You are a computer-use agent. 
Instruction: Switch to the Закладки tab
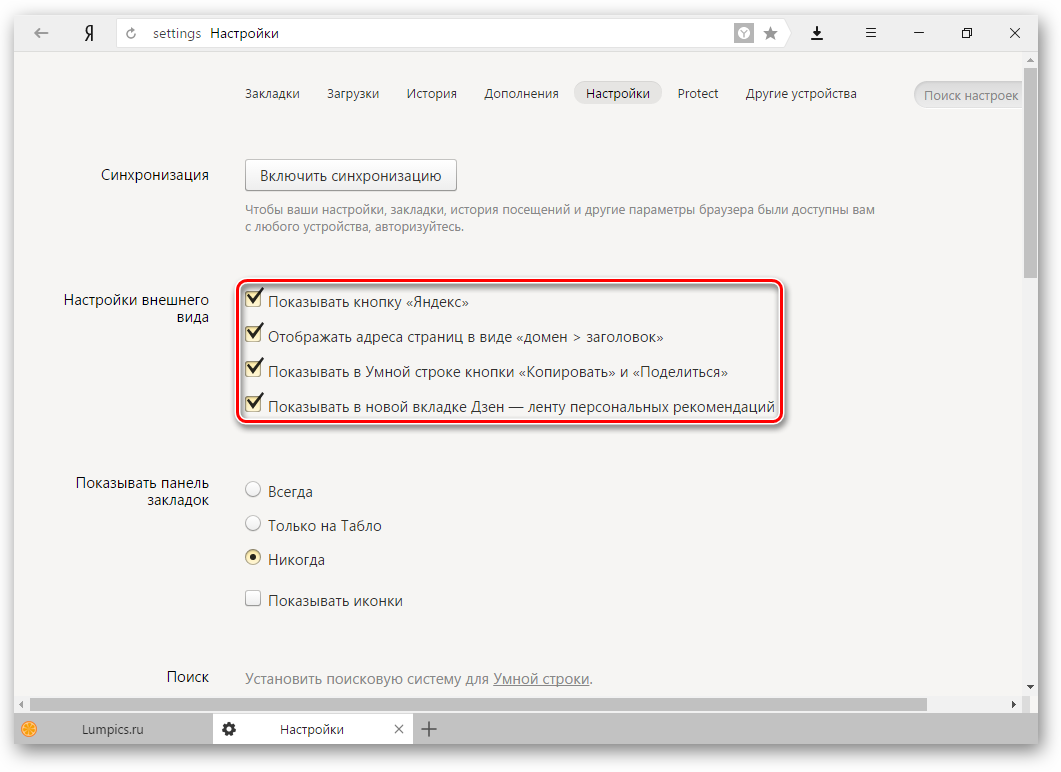(x=272, y=93)
